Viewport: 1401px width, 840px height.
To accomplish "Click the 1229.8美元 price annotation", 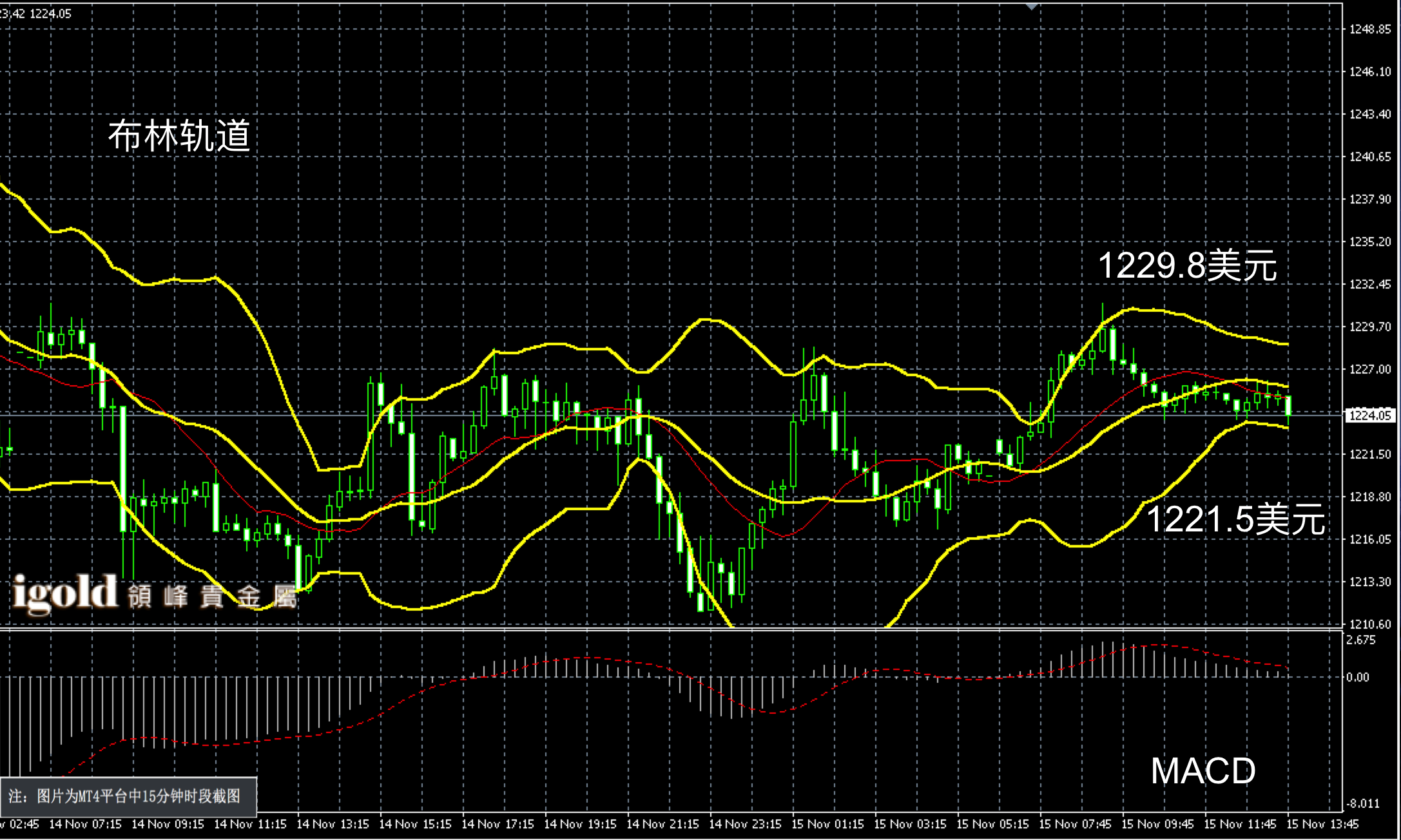I will [x=1186, y=265].
